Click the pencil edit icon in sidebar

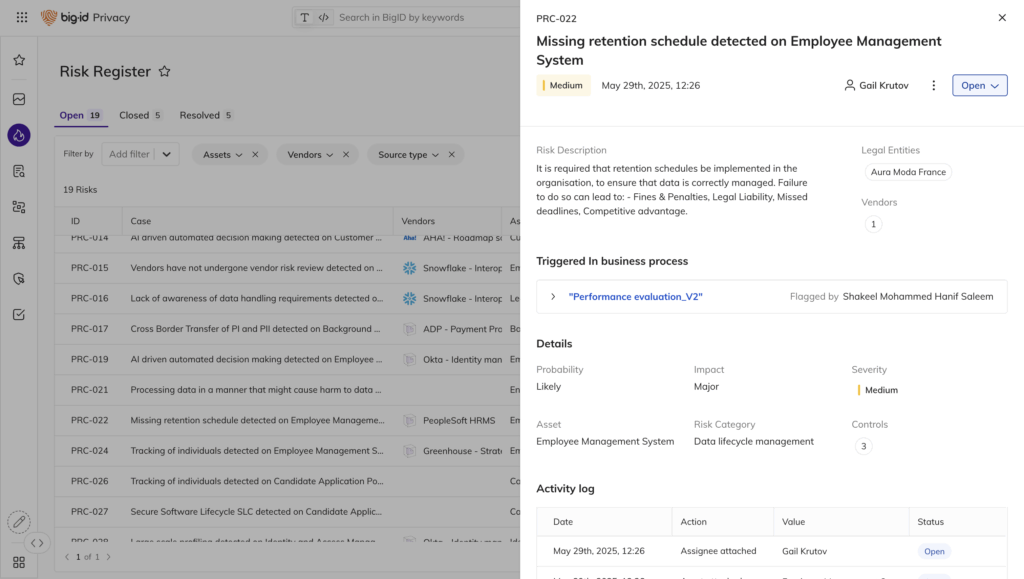[19, 522]
